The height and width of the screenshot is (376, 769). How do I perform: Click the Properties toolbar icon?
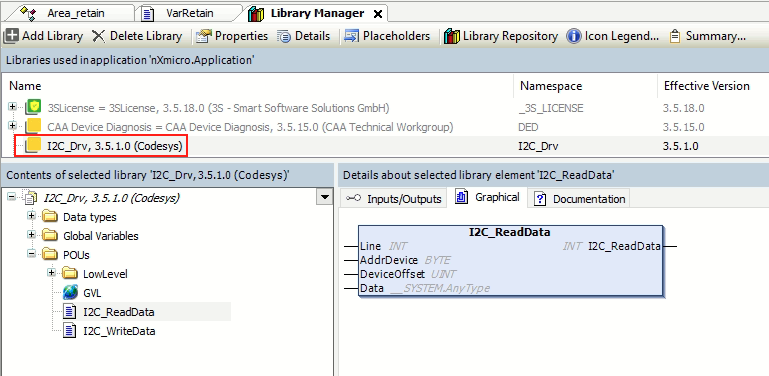203,36
